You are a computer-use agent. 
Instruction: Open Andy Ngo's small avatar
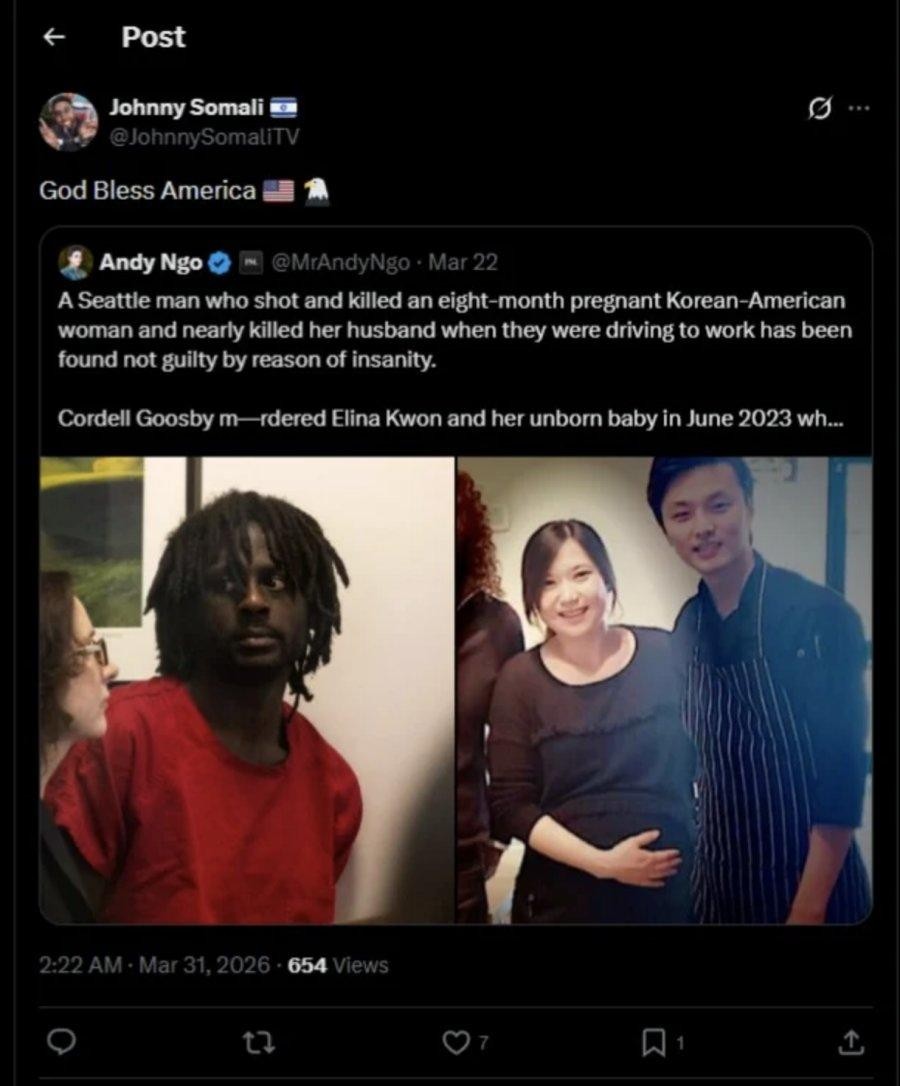[x=76, y=262]
